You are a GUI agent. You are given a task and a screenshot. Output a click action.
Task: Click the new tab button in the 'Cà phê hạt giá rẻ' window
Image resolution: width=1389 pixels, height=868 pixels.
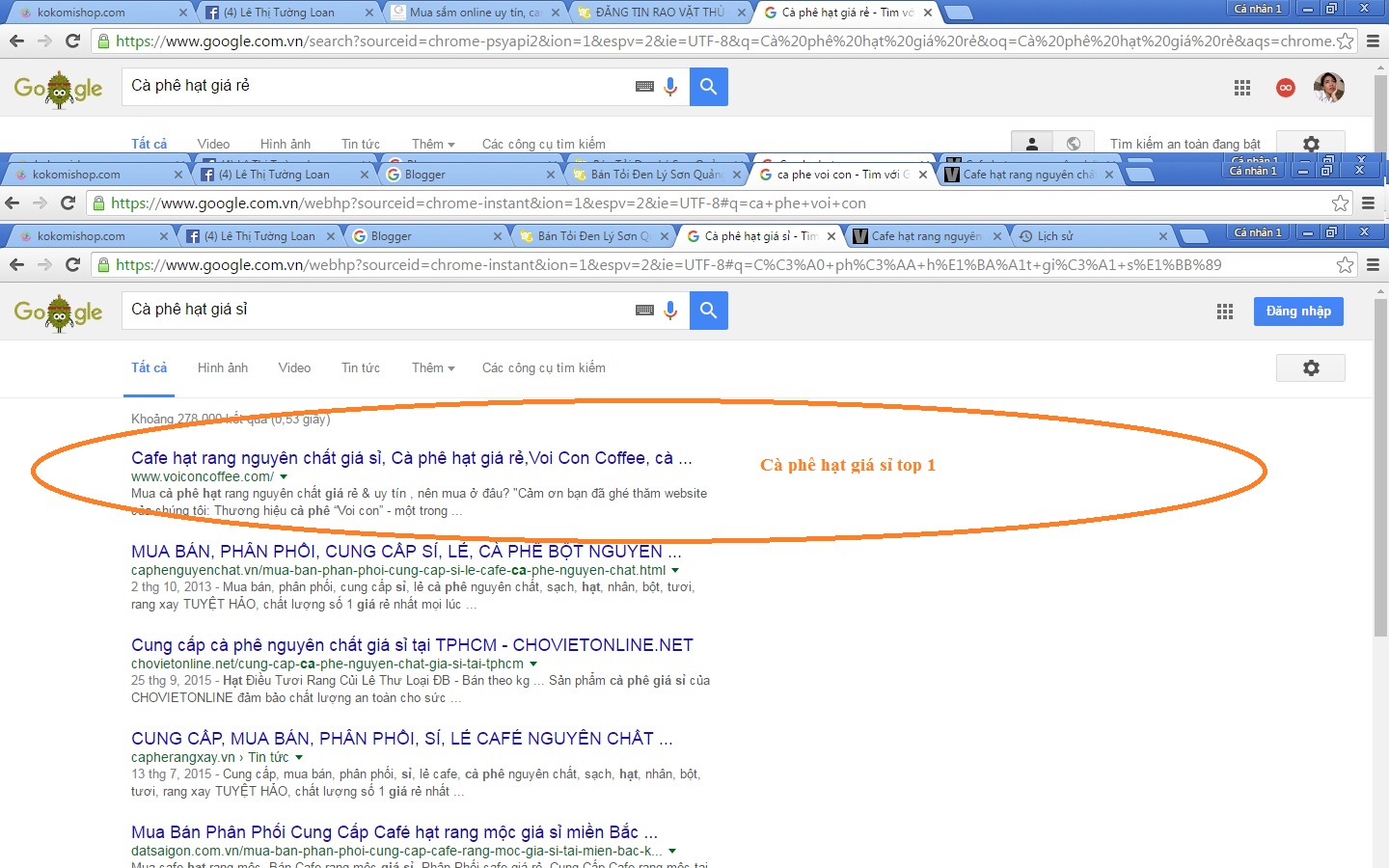tap(958, 13)
